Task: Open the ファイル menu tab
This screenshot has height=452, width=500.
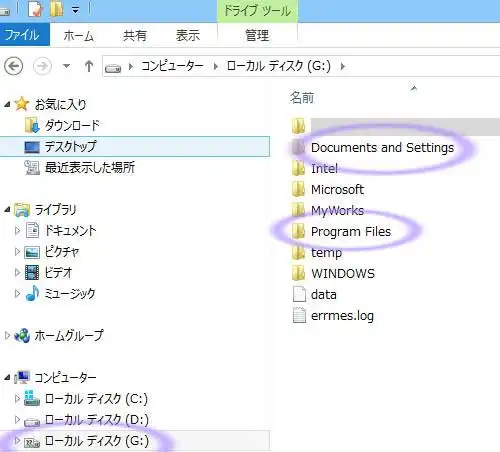Action: 23,35
